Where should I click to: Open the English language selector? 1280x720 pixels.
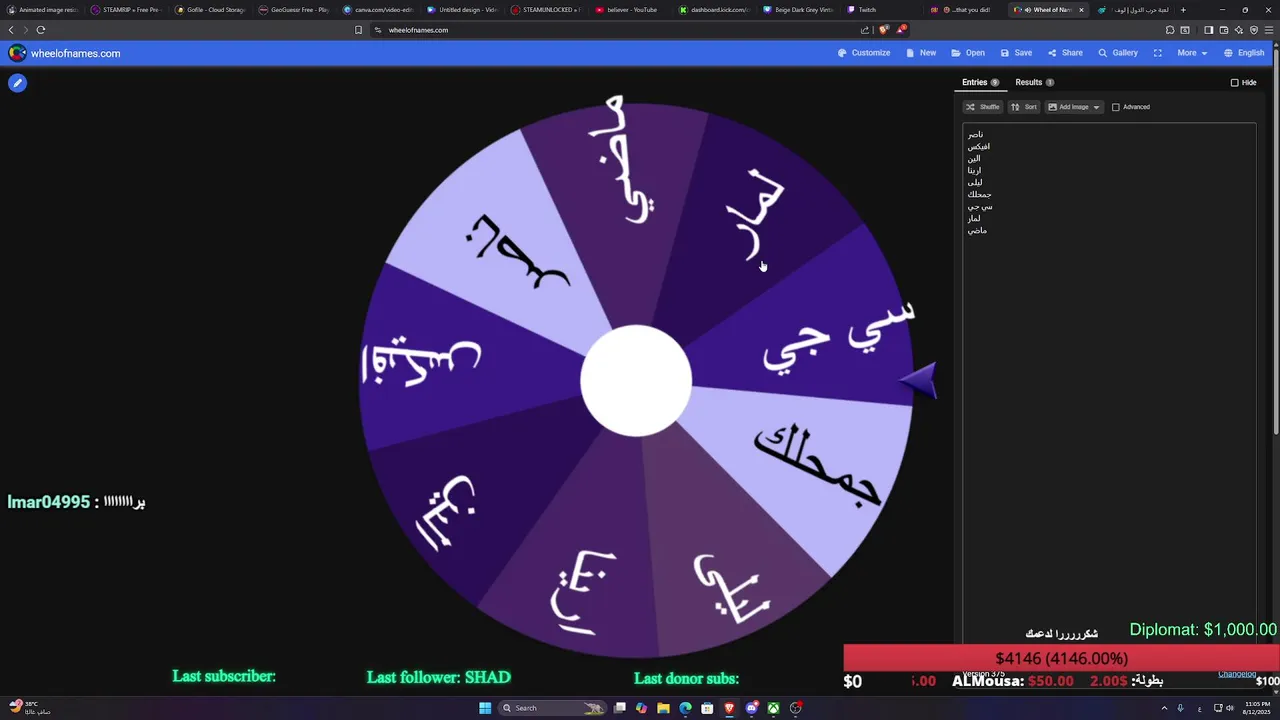pos(1244,53)
